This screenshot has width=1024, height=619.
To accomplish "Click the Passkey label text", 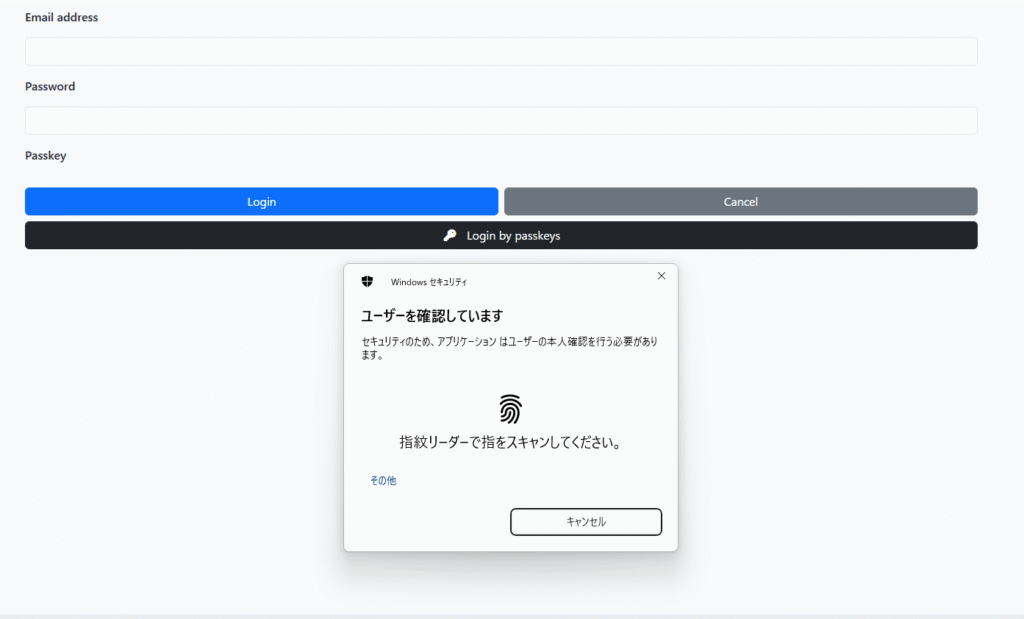I will 46,155.
